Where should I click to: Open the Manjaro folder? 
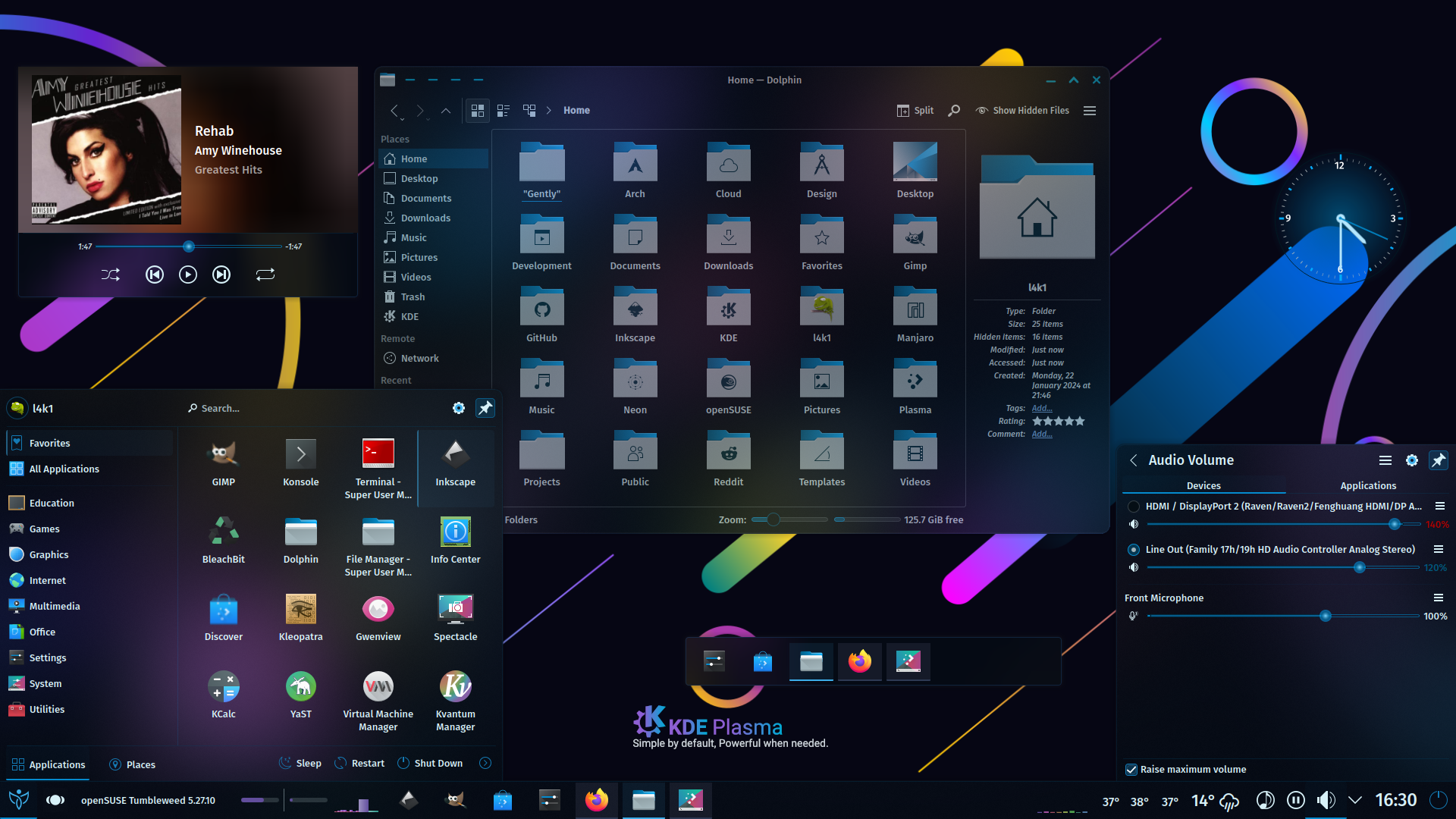915,314
